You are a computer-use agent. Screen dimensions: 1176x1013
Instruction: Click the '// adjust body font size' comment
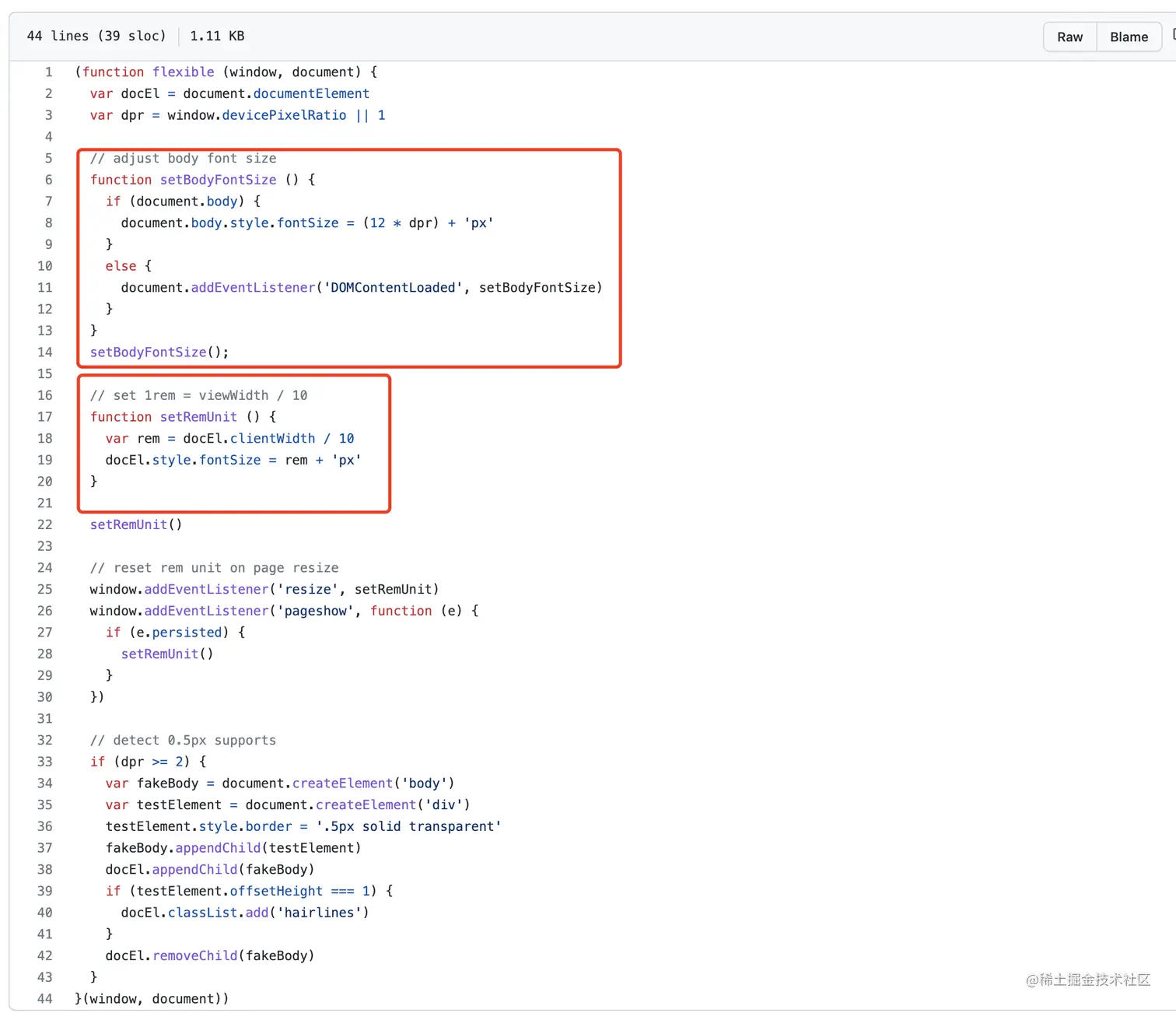(x=184, y=158)
